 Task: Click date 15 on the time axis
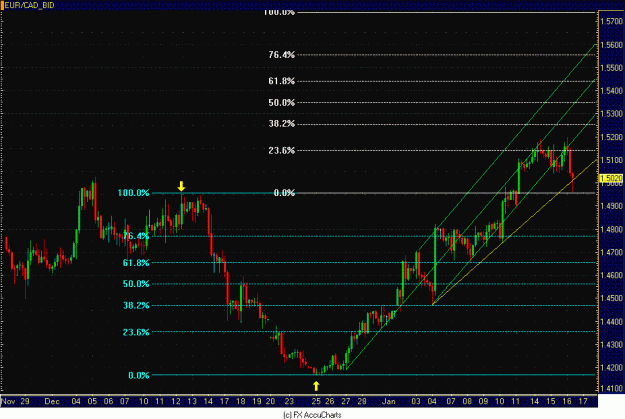pos(550,401)
